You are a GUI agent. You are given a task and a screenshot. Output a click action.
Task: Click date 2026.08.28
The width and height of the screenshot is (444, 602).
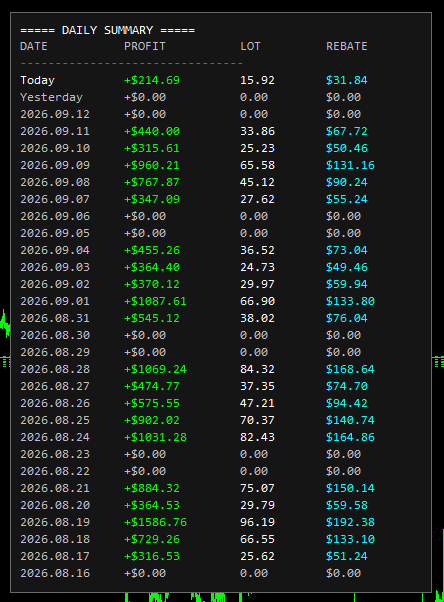(x=55, y=369)
